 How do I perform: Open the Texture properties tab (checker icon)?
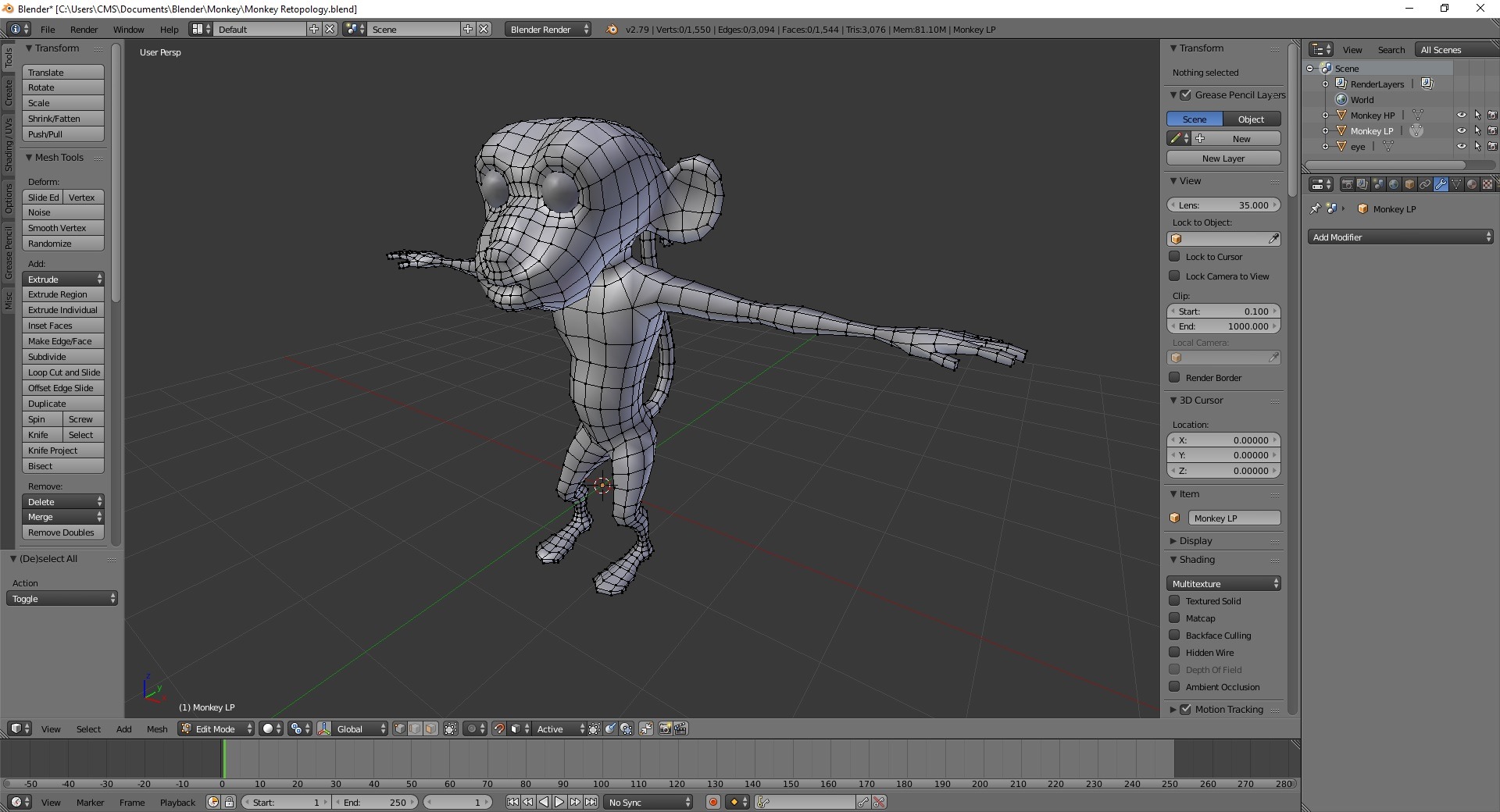click(x=1487, y=184)
